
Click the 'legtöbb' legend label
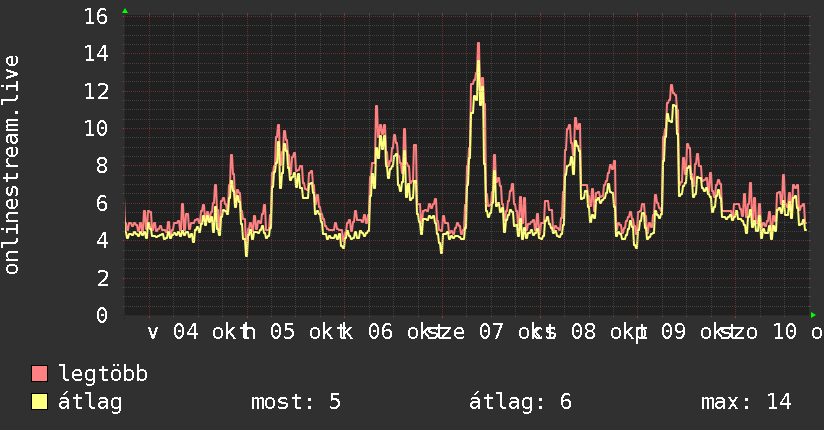coord(103,374)
